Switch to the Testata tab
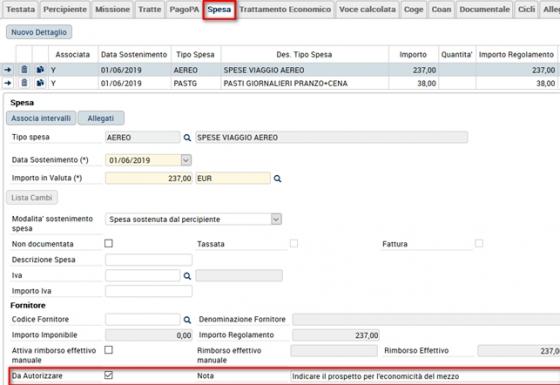Image resolution: width=560 pixels, height=385 pixels. pyautogui.click(x=21, y=10)
